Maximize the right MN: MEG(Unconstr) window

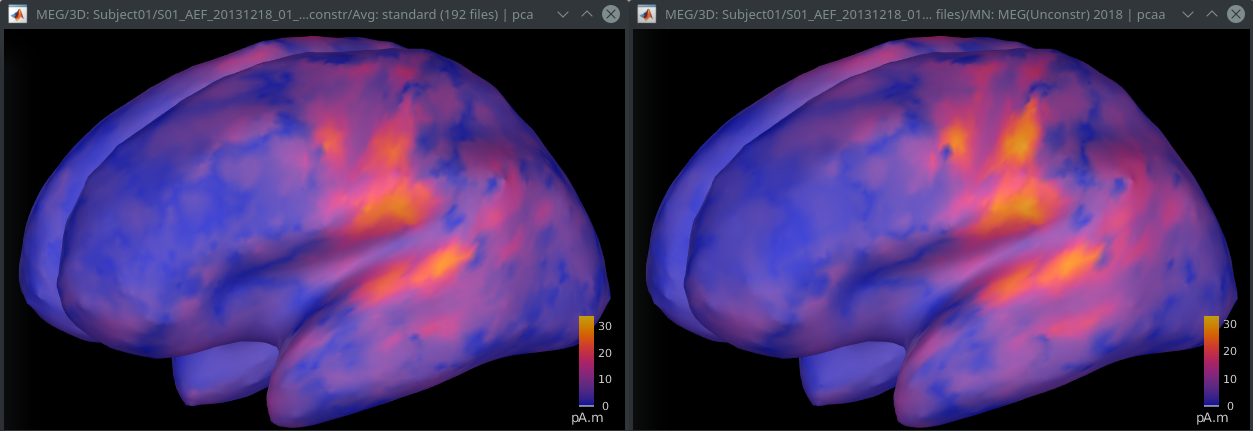(1214, 14)
